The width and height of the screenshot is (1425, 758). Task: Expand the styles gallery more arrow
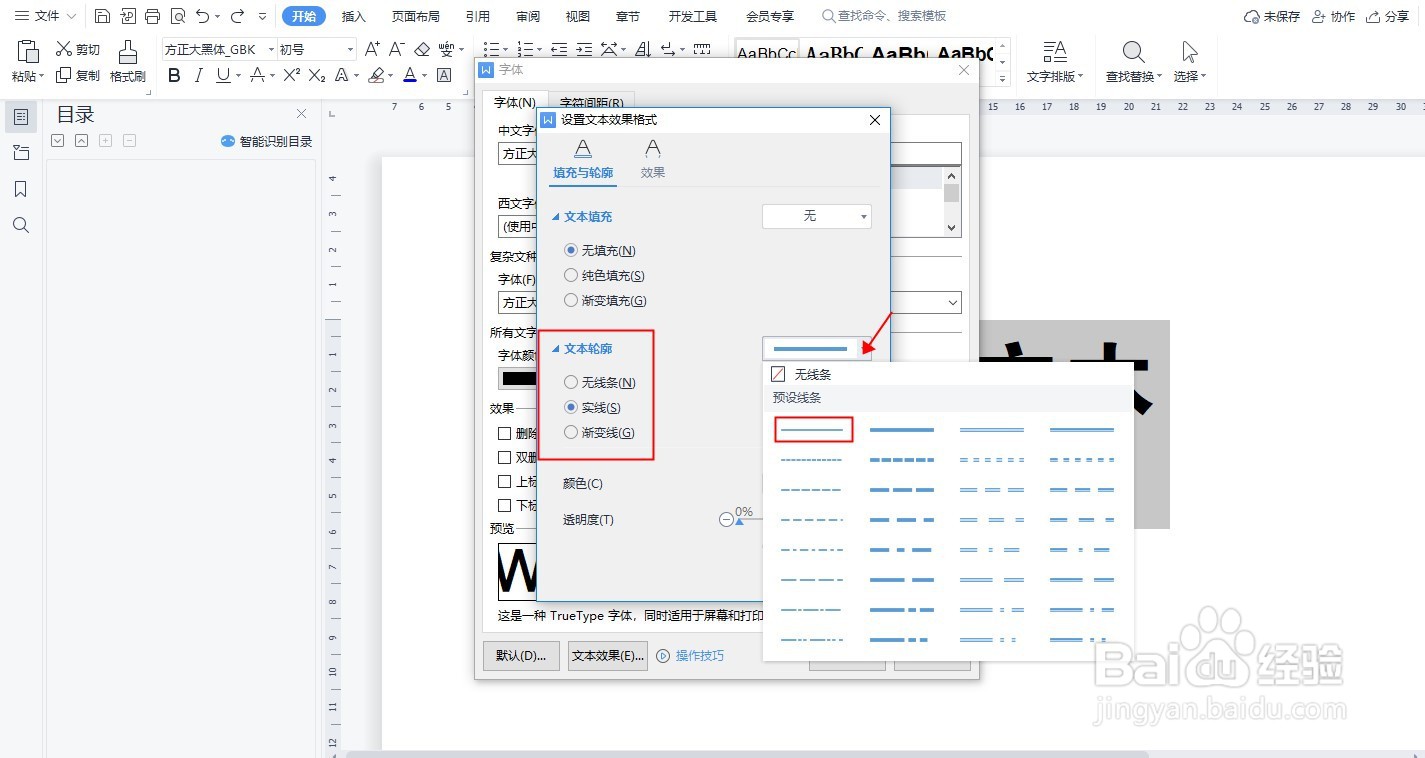pyautogui.click(x=1004, y=79)
